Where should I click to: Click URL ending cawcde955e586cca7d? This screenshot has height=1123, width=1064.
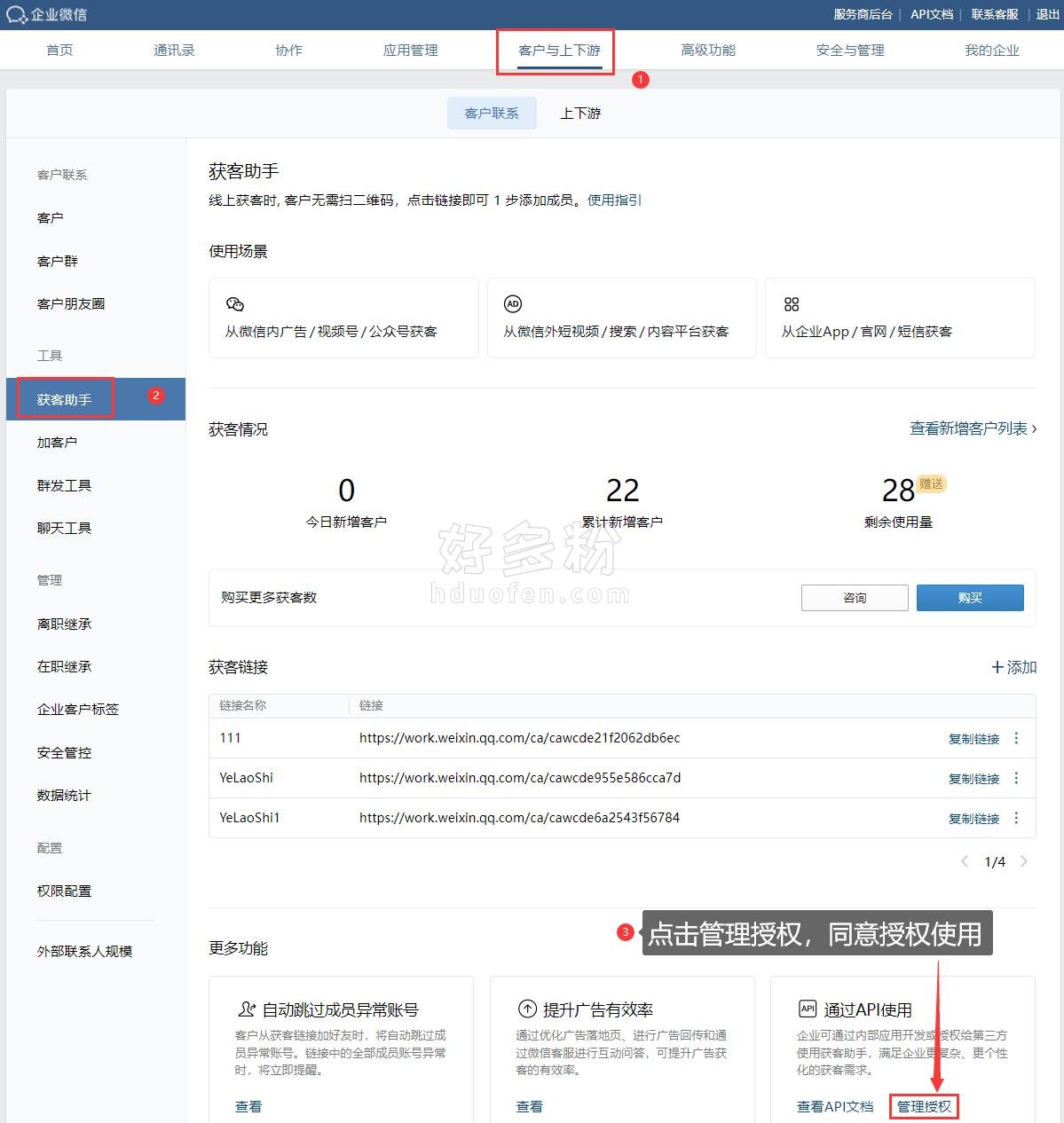point(520,778)
